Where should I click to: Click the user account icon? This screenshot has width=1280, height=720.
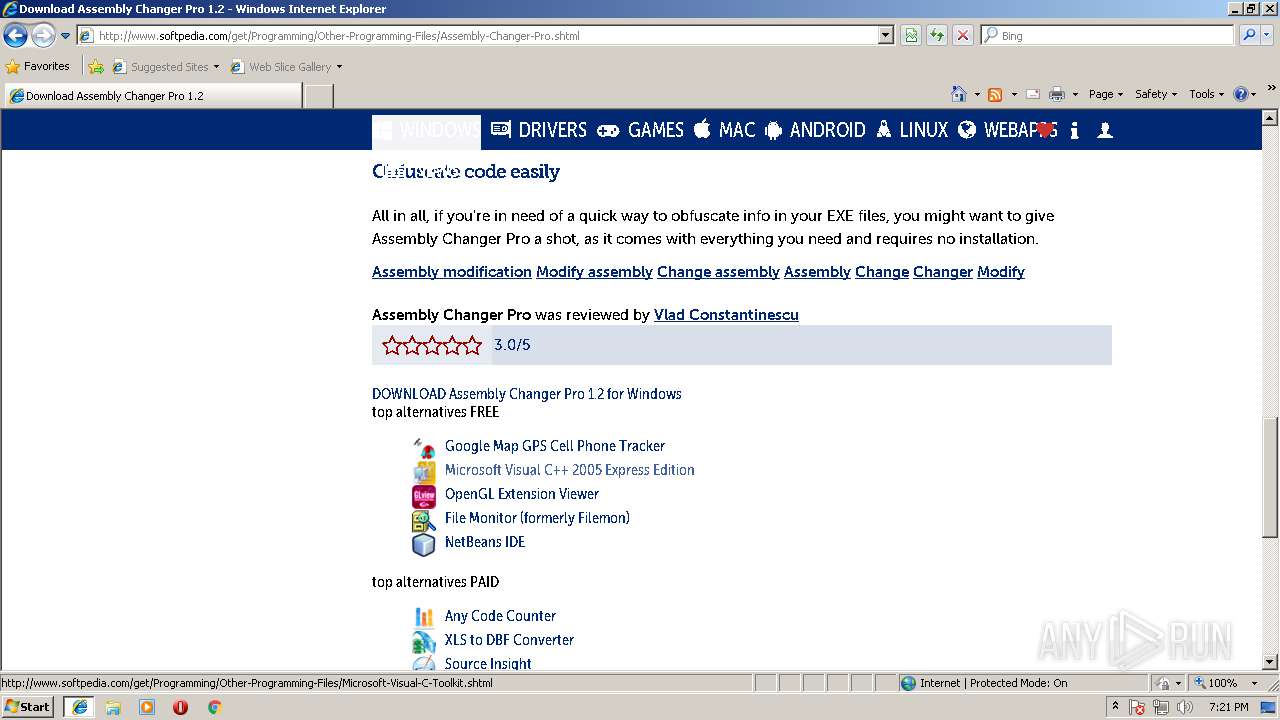pos(1105,130)
